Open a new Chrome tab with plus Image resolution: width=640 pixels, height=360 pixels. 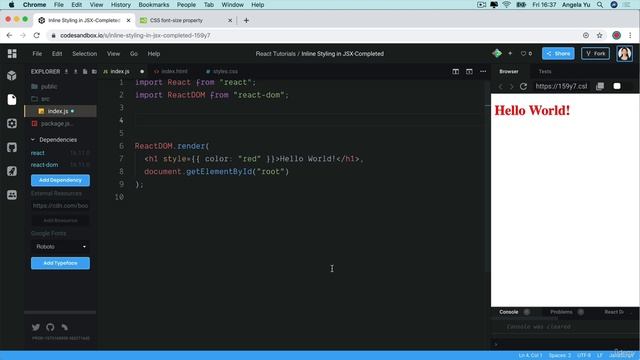tap(246, 20)
